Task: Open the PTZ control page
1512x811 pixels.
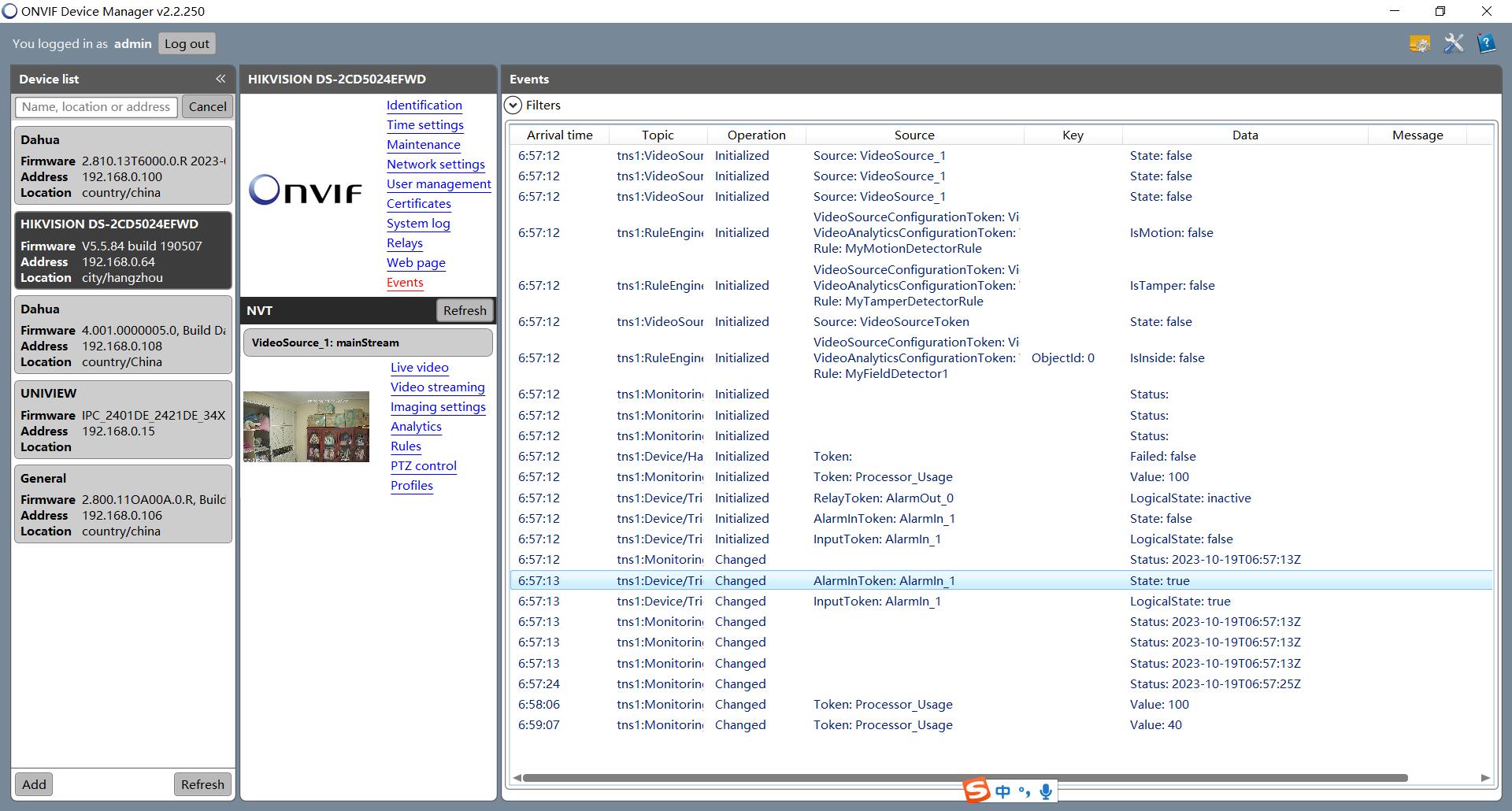Action: 423,465
